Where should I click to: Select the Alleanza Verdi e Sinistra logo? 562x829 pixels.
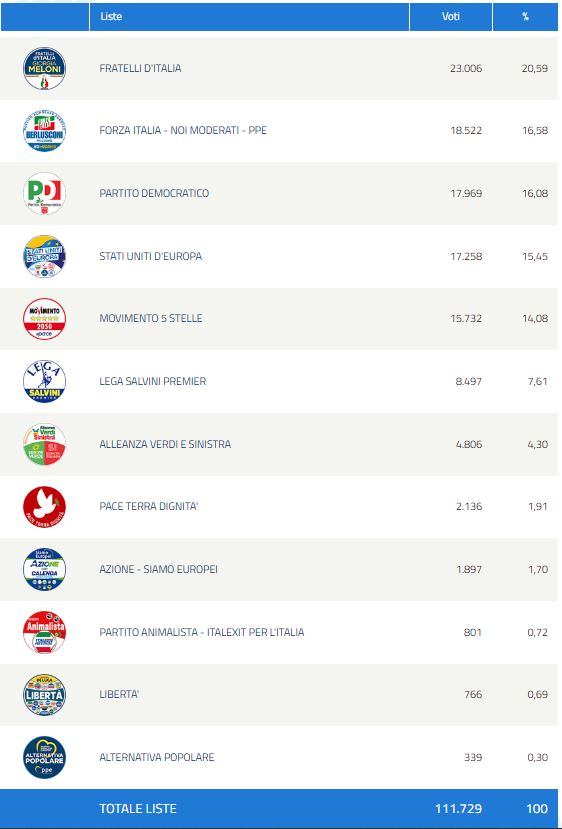[44, 444]
